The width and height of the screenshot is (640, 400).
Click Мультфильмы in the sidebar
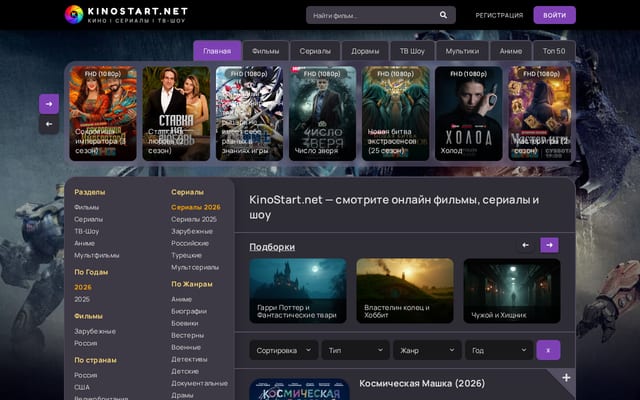(97, 255)
